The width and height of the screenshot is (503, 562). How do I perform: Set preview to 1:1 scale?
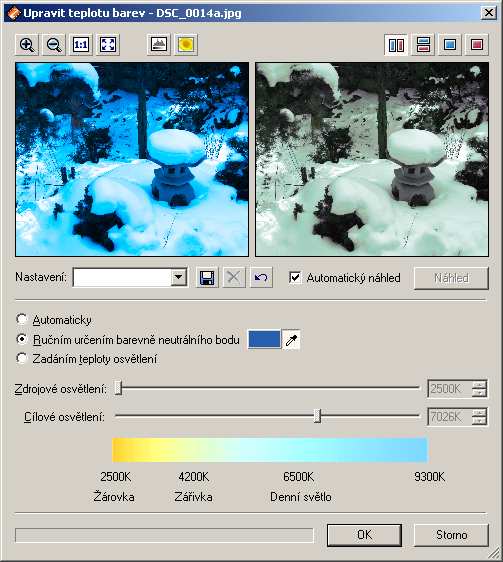click(x=81, y=45)
